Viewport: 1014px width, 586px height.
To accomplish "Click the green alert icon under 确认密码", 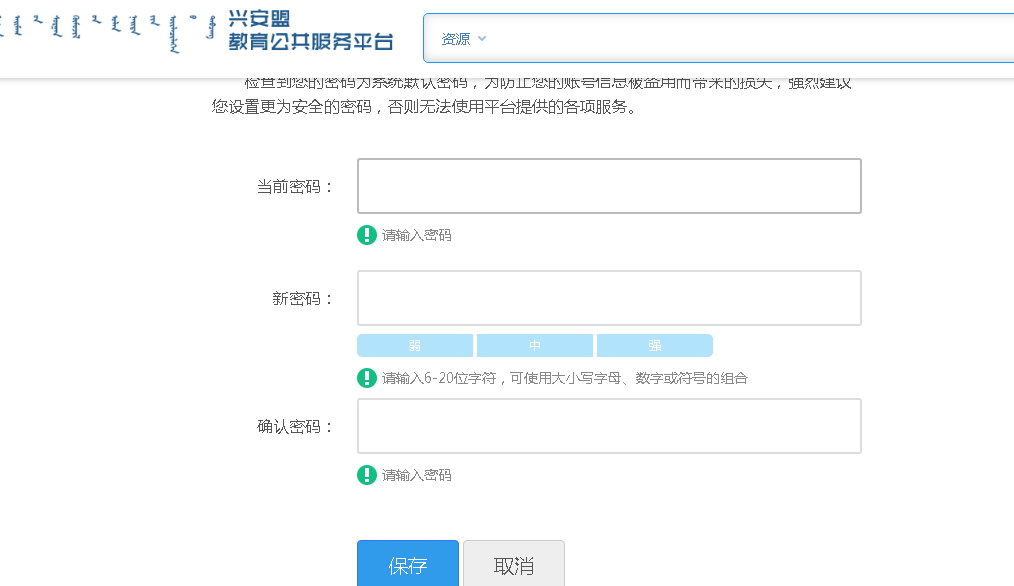I will point(366,475).
